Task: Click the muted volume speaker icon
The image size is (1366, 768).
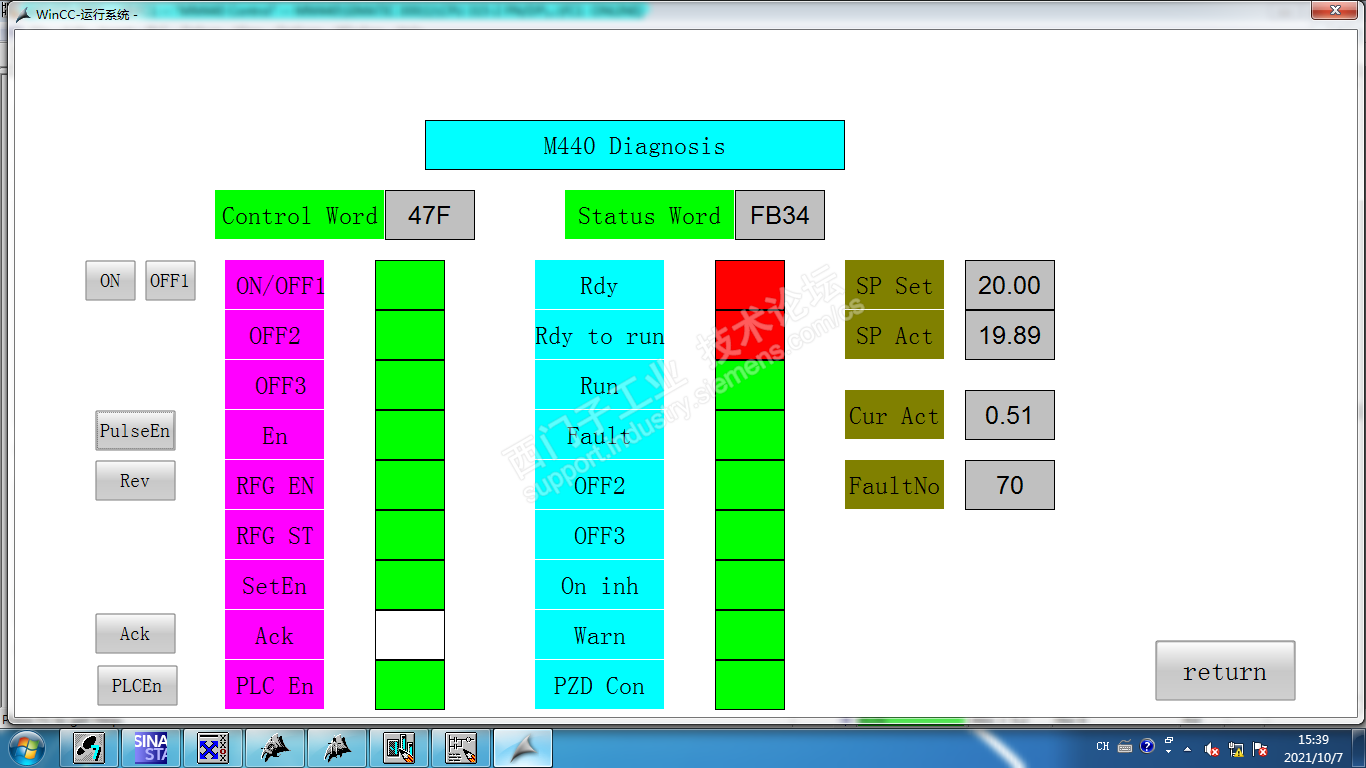Action: [x=1212, y=749]
